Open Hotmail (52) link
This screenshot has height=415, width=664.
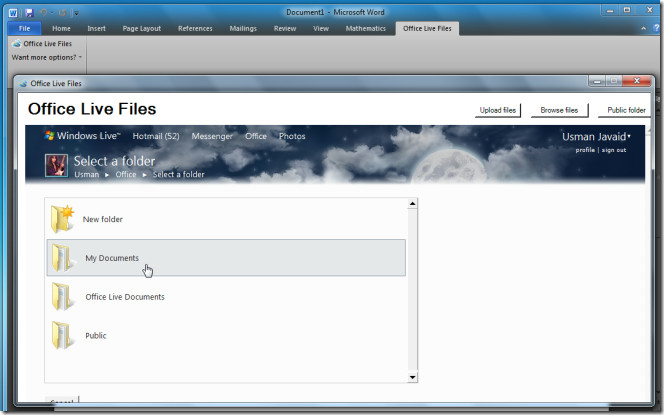[x=156, y=136]
